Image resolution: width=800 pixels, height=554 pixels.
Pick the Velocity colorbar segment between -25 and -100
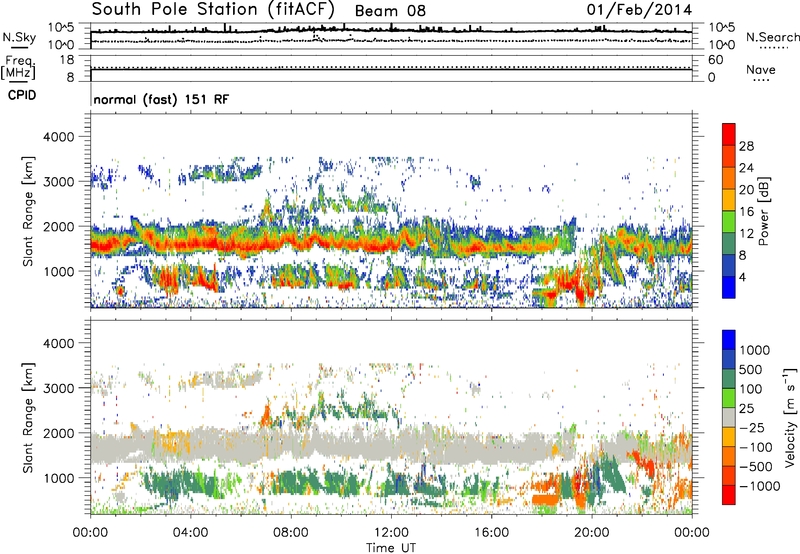729,437
